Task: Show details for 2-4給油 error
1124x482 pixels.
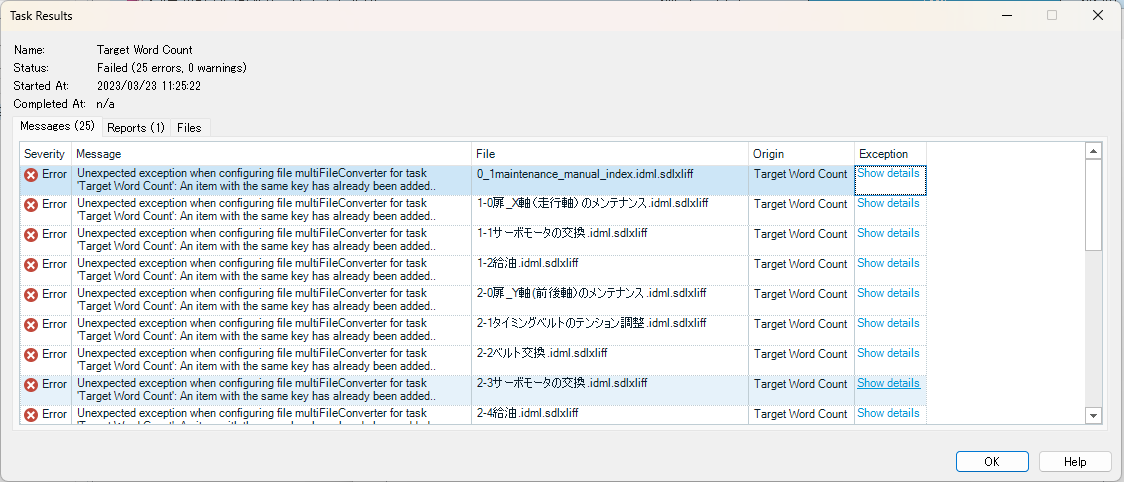Action: [888, 413]
